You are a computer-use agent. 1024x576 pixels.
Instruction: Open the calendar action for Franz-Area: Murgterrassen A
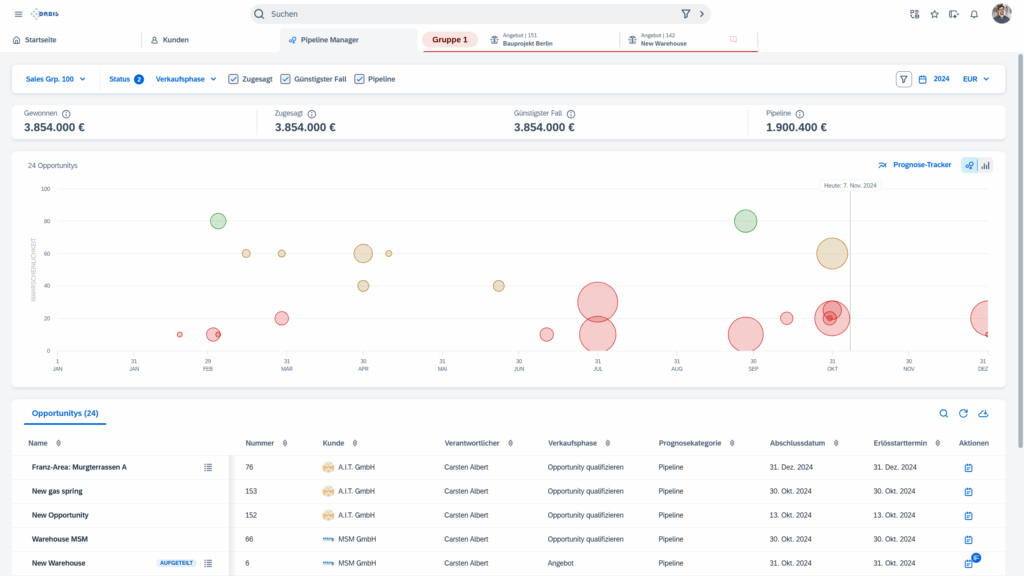tap(966, 466)
